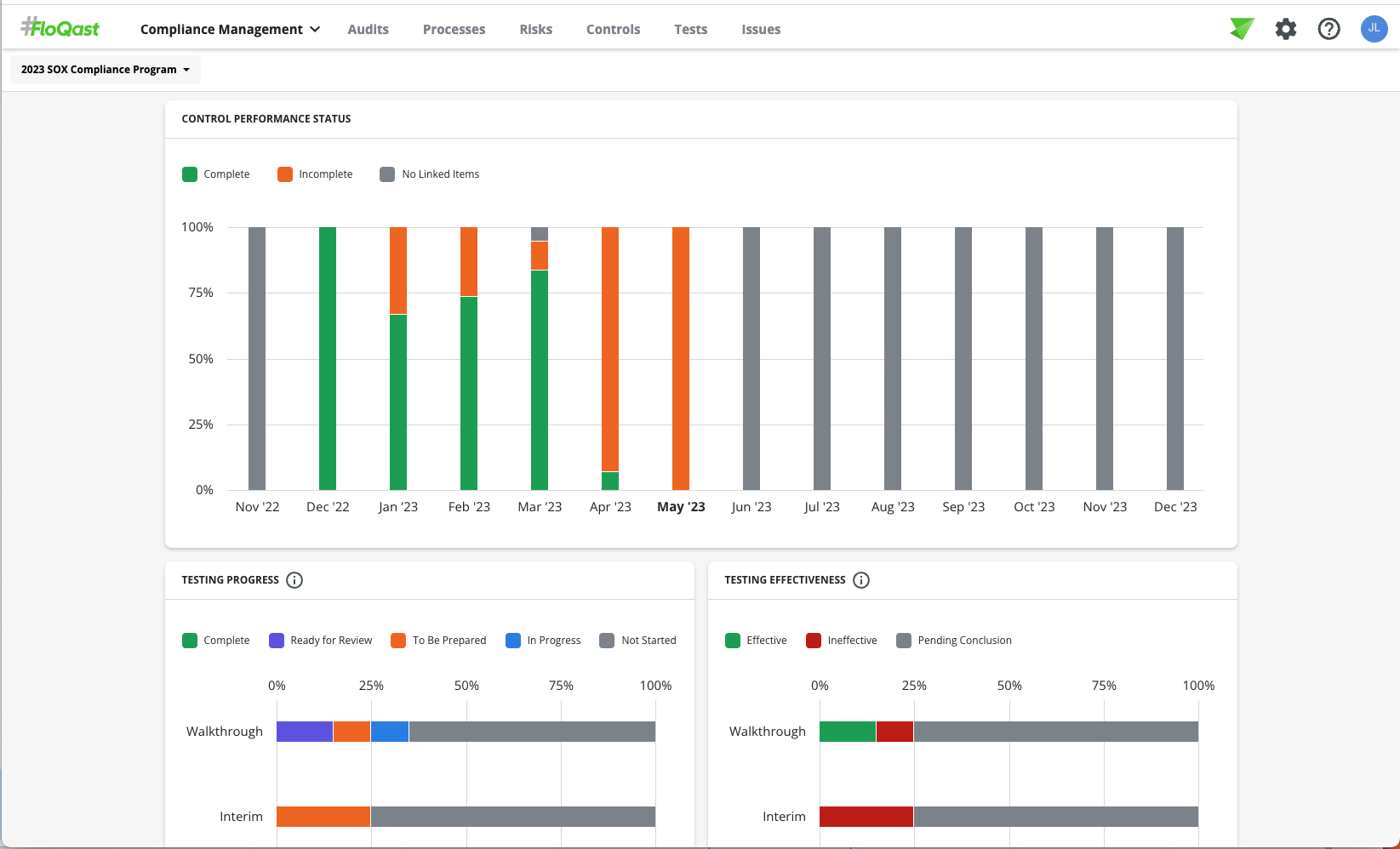Toggle the No Linked Items legend item
Viewport: 1400px width, 849px height.
pos(430,174)
